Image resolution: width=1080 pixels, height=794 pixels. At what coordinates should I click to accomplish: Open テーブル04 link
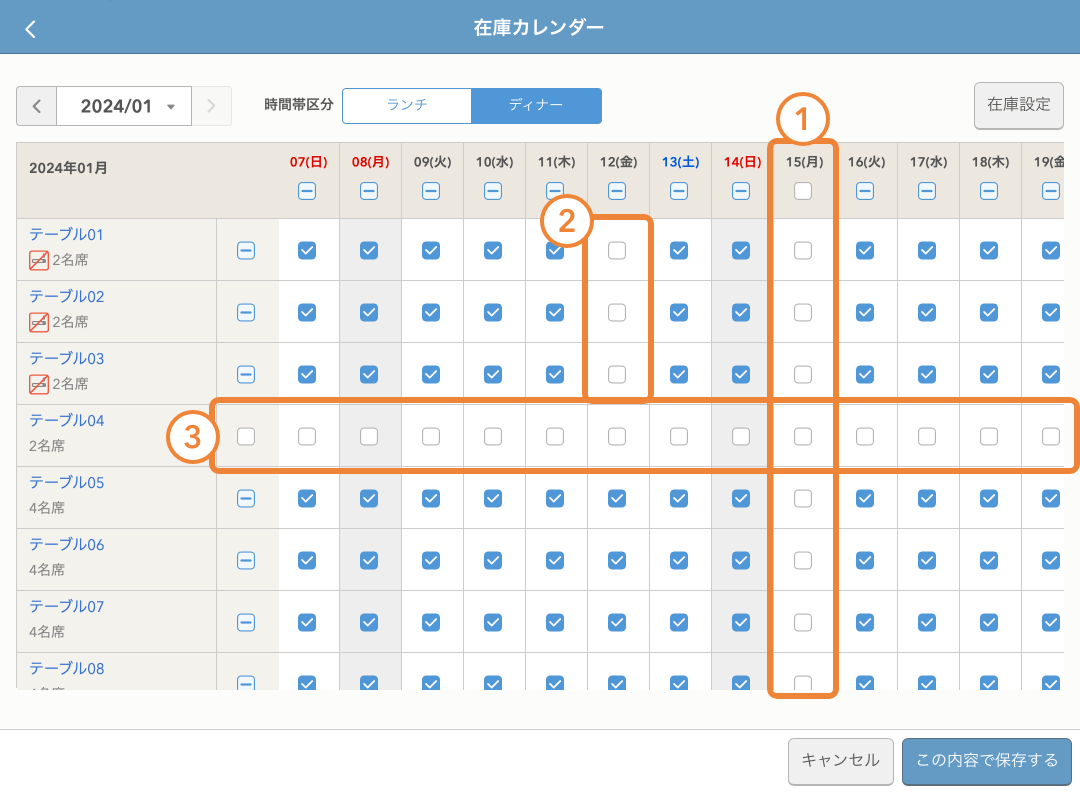coord(66,421)
